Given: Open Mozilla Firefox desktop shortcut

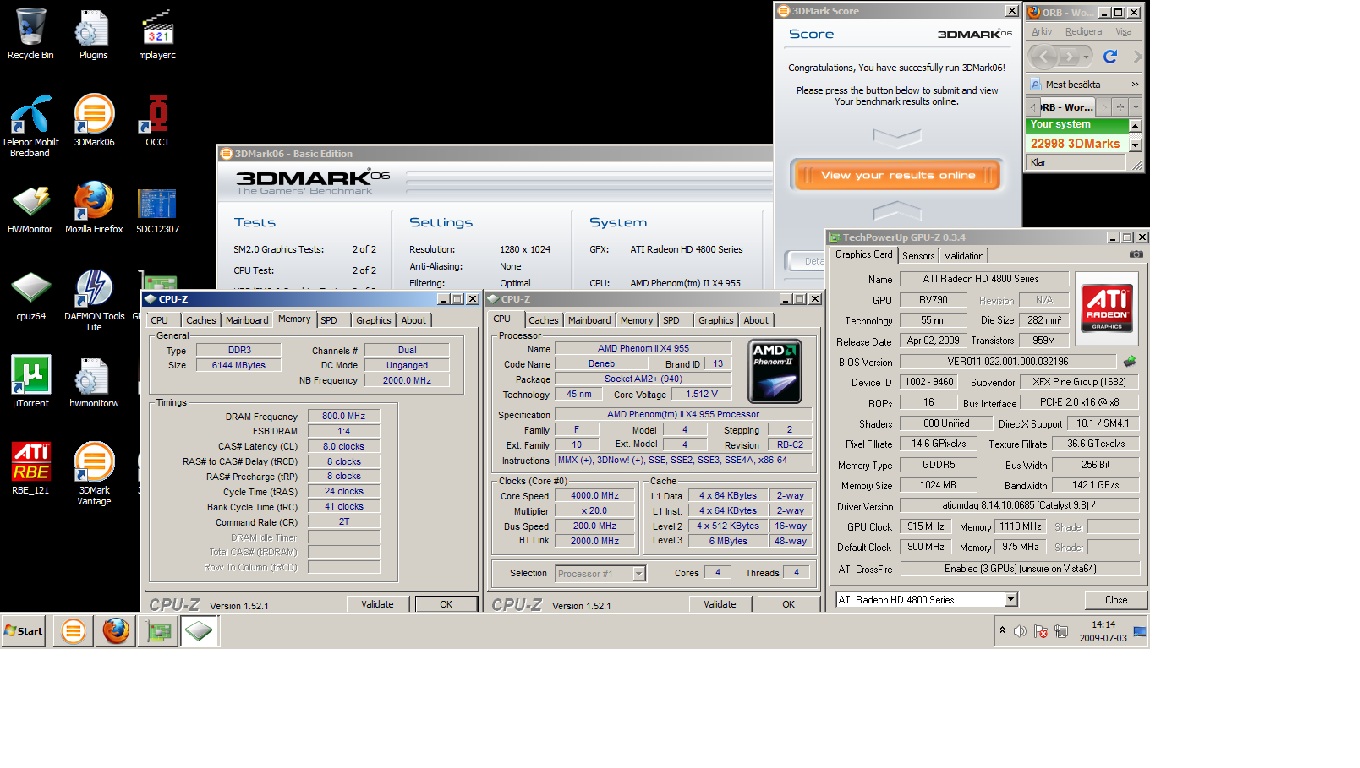Looking at the screenshot, I should tap(93, 208).
